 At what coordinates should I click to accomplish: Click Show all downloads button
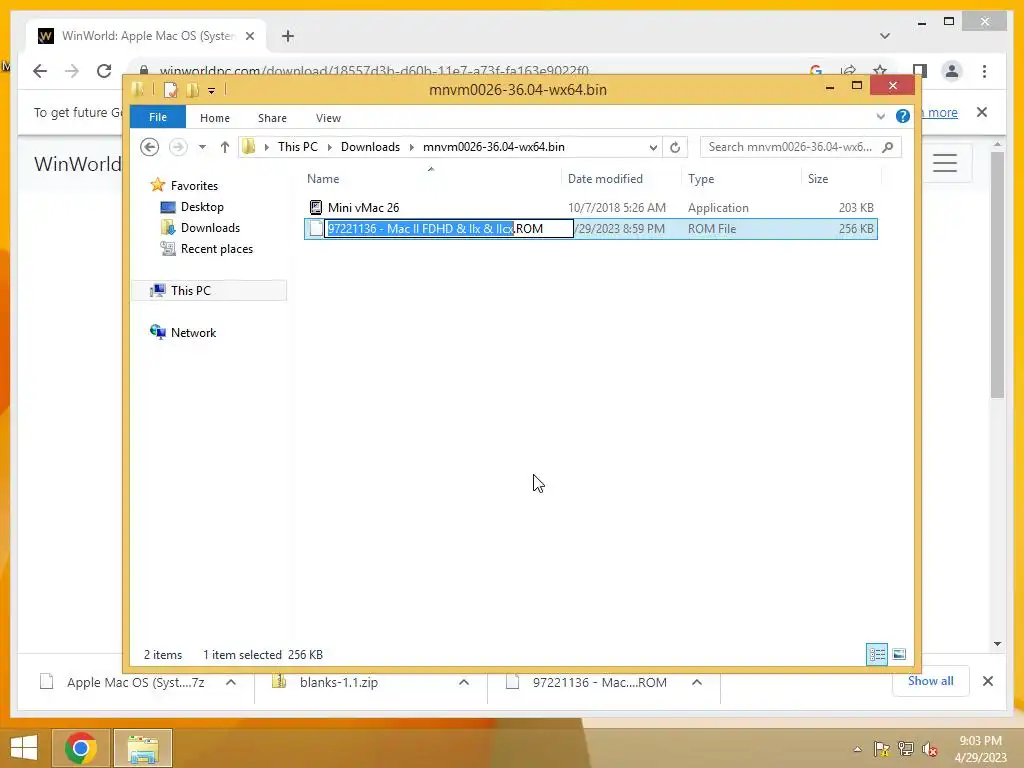click(x=930, y=681)
